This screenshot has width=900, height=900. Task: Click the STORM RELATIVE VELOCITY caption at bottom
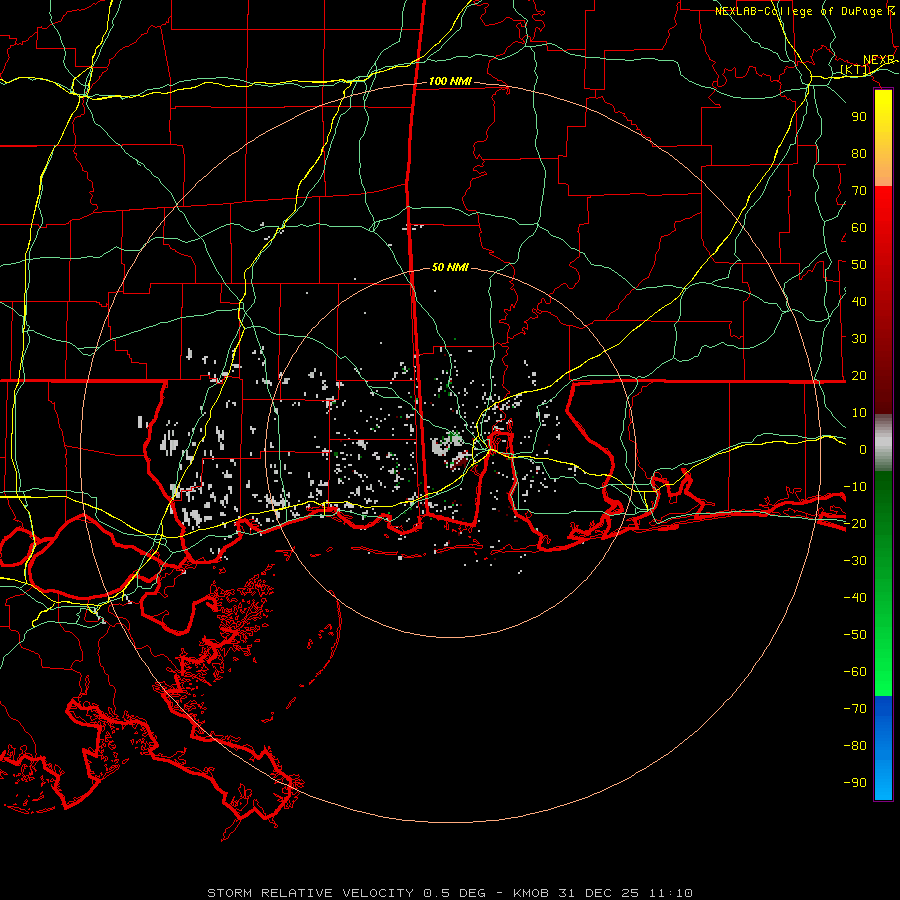449,893
